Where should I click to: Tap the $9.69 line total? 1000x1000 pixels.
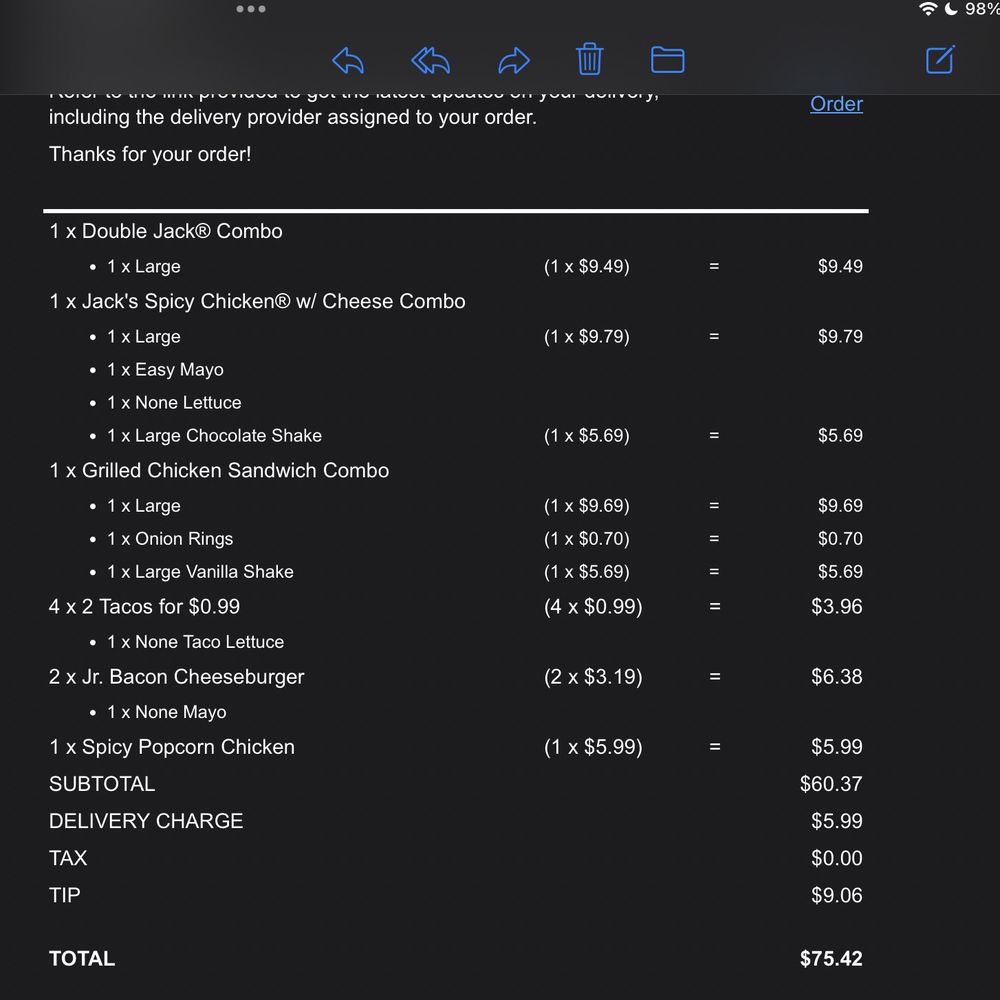point(840,506)
